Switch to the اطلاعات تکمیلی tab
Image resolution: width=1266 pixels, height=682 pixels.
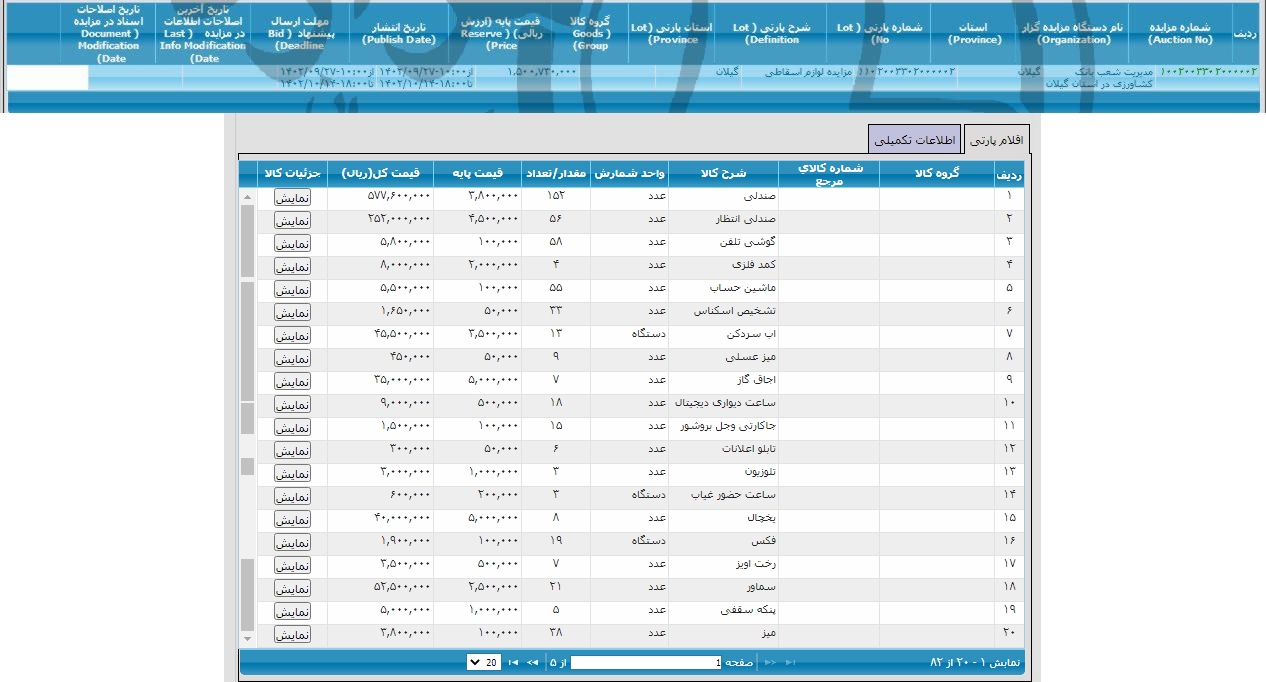pyautogui.click(x=915, y=139)
